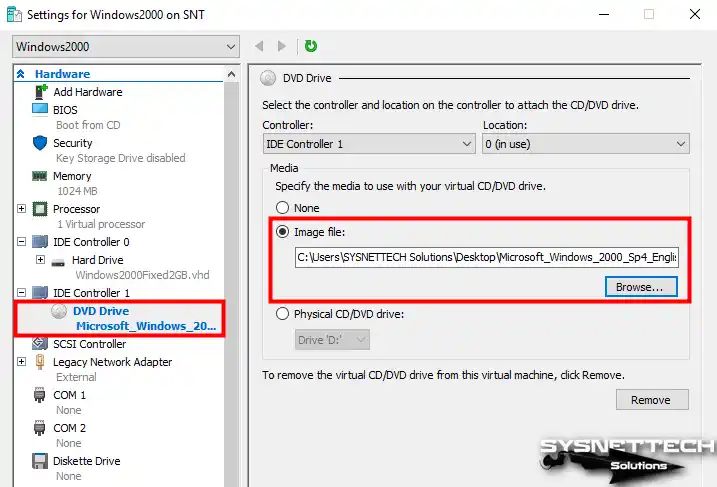Screen dimensions: 717x487
Task: Collapse the Hardware section chevron
Action: [21, 74]
